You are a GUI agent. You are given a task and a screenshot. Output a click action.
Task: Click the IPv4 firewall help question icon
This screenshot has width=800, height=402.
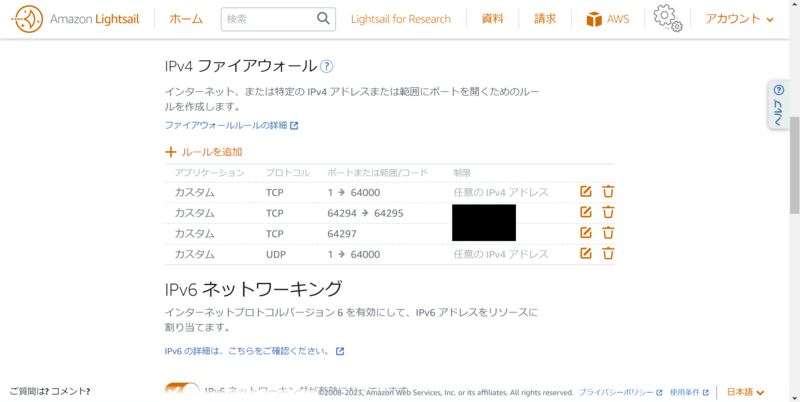[327, 66]
